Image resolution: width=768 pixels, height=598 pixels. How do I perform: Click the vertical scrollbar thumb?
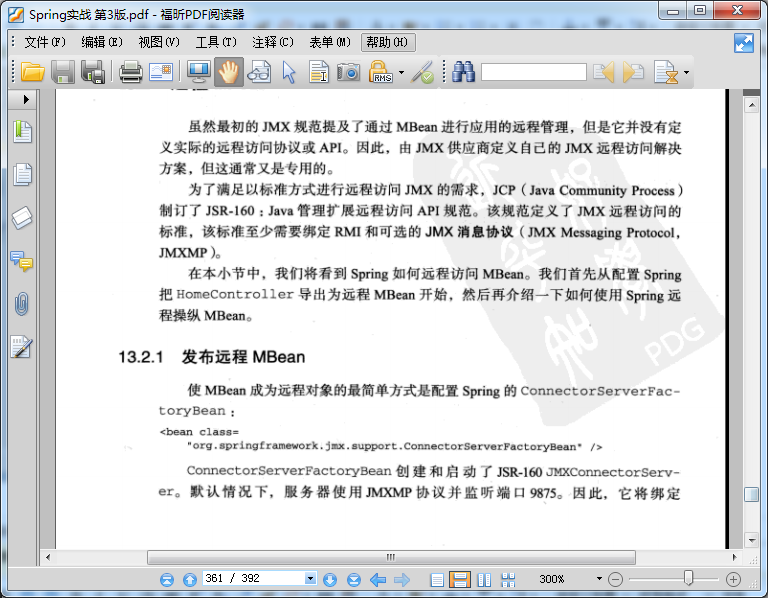751,494
